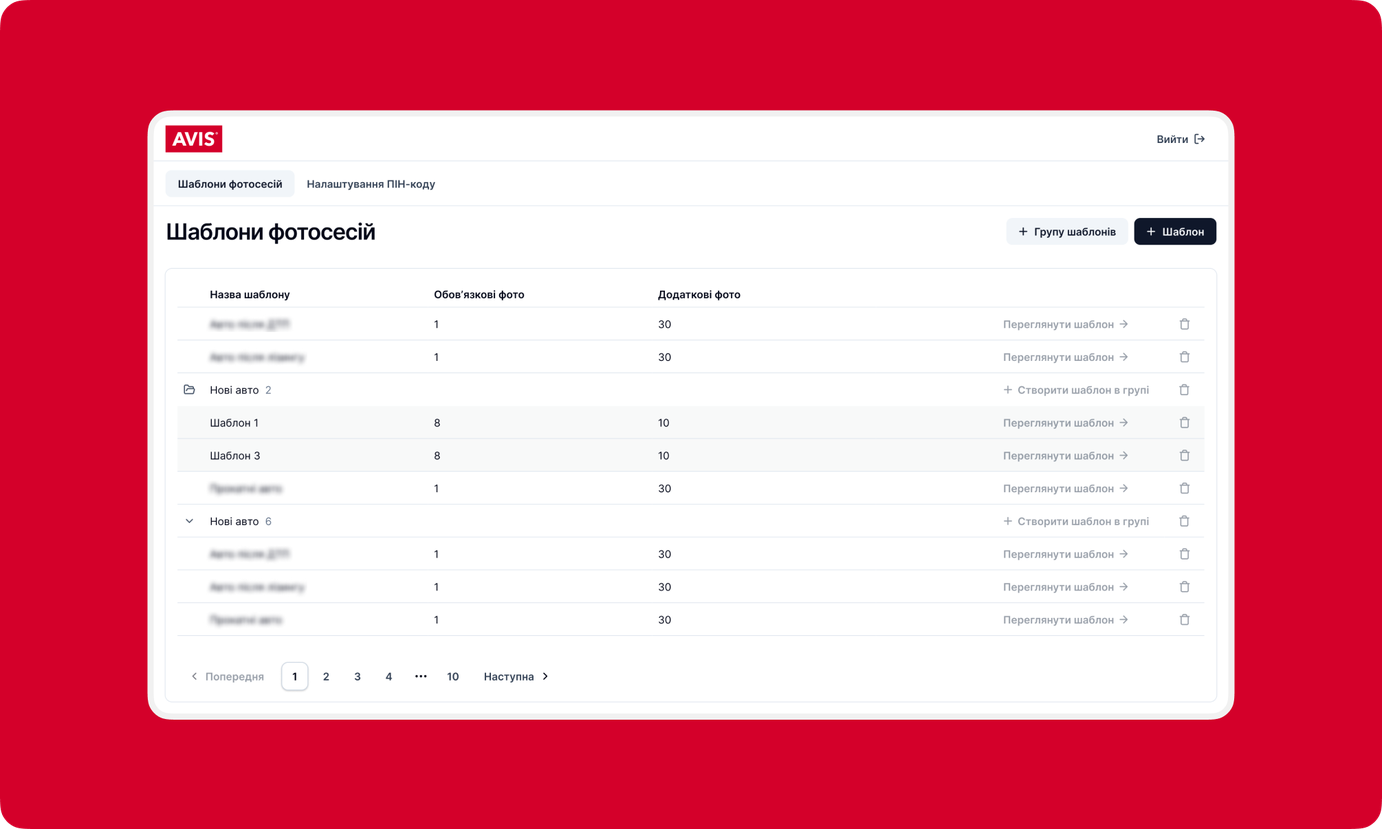Select the Шаблони фотосесій tab
This screenshot has width=1382, height=829.
click(230, 184)
